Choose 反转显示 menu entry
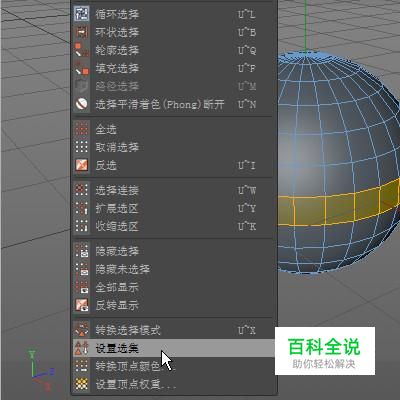Image resolution: width=400 pixels, height=400 pixels. (173, 305)
